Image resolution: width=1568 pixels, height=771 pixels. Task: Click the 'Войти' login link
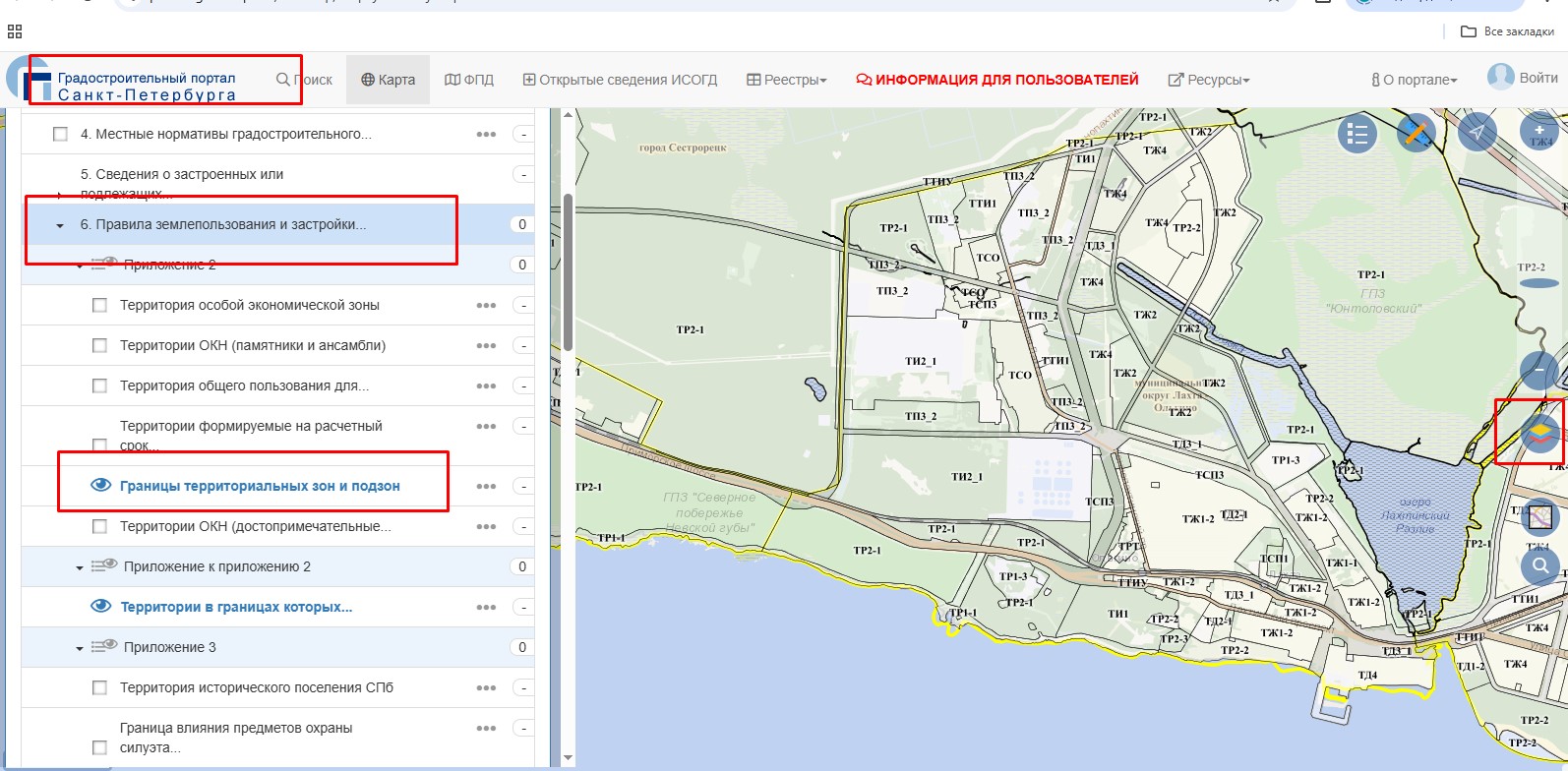[1538, 78]
